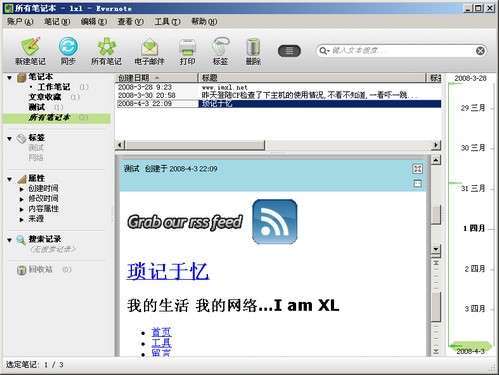Click the search magnifier dropdown icon
The height and width of the screenshot is (375, 499).
pos(324,51)
